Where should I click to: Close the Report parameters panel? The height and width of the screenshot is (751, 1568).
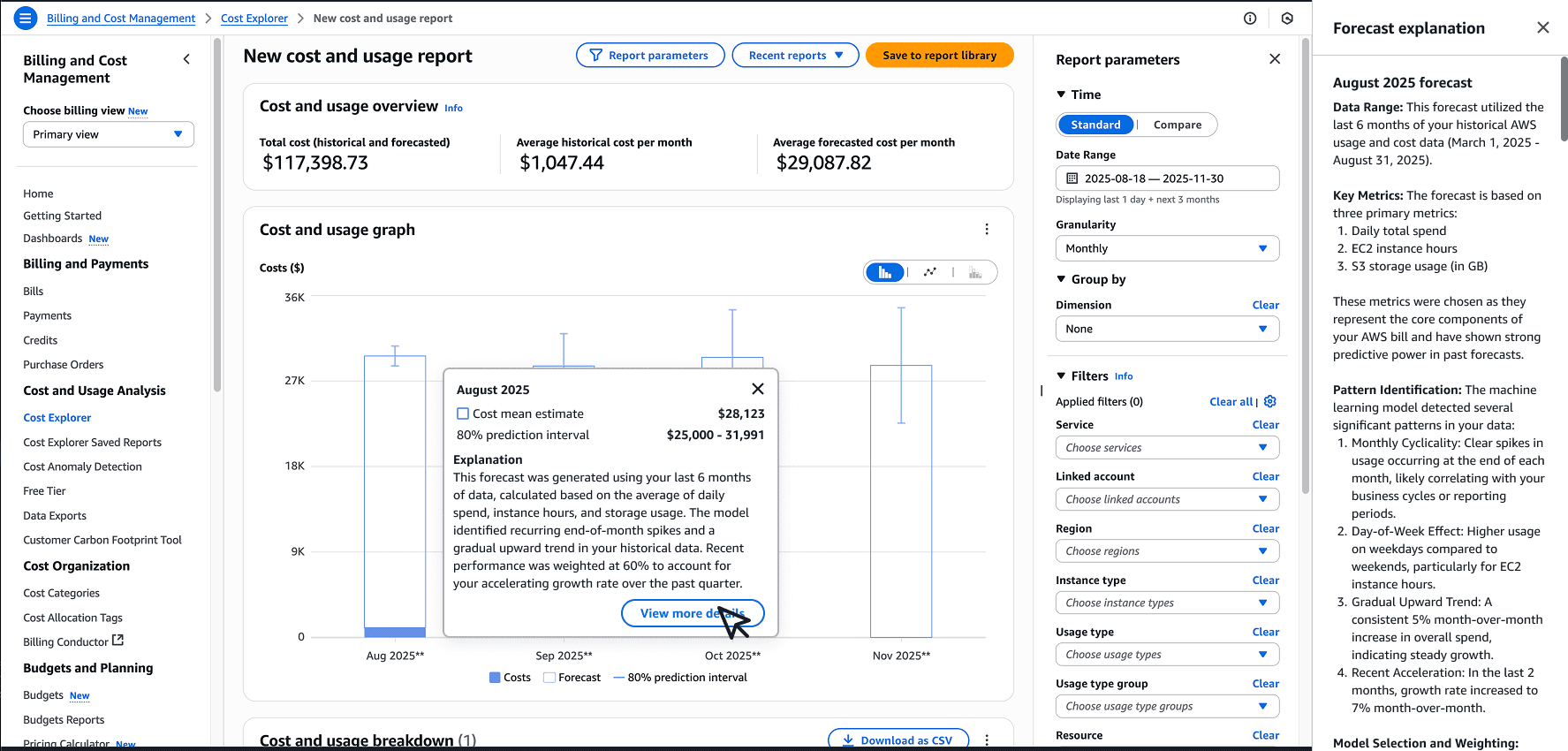click(1275, 59)
